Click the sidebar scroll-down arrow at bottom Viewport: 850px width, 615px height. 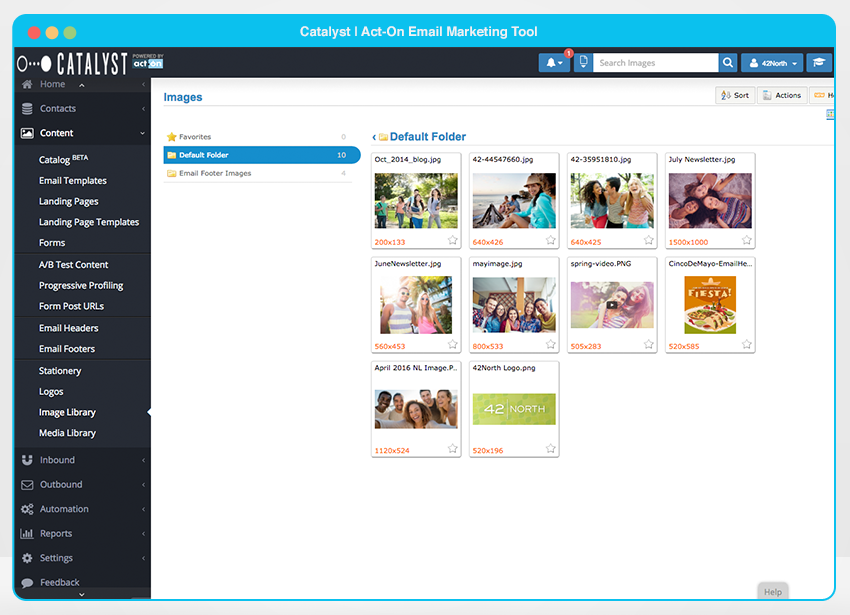[82, 594]
